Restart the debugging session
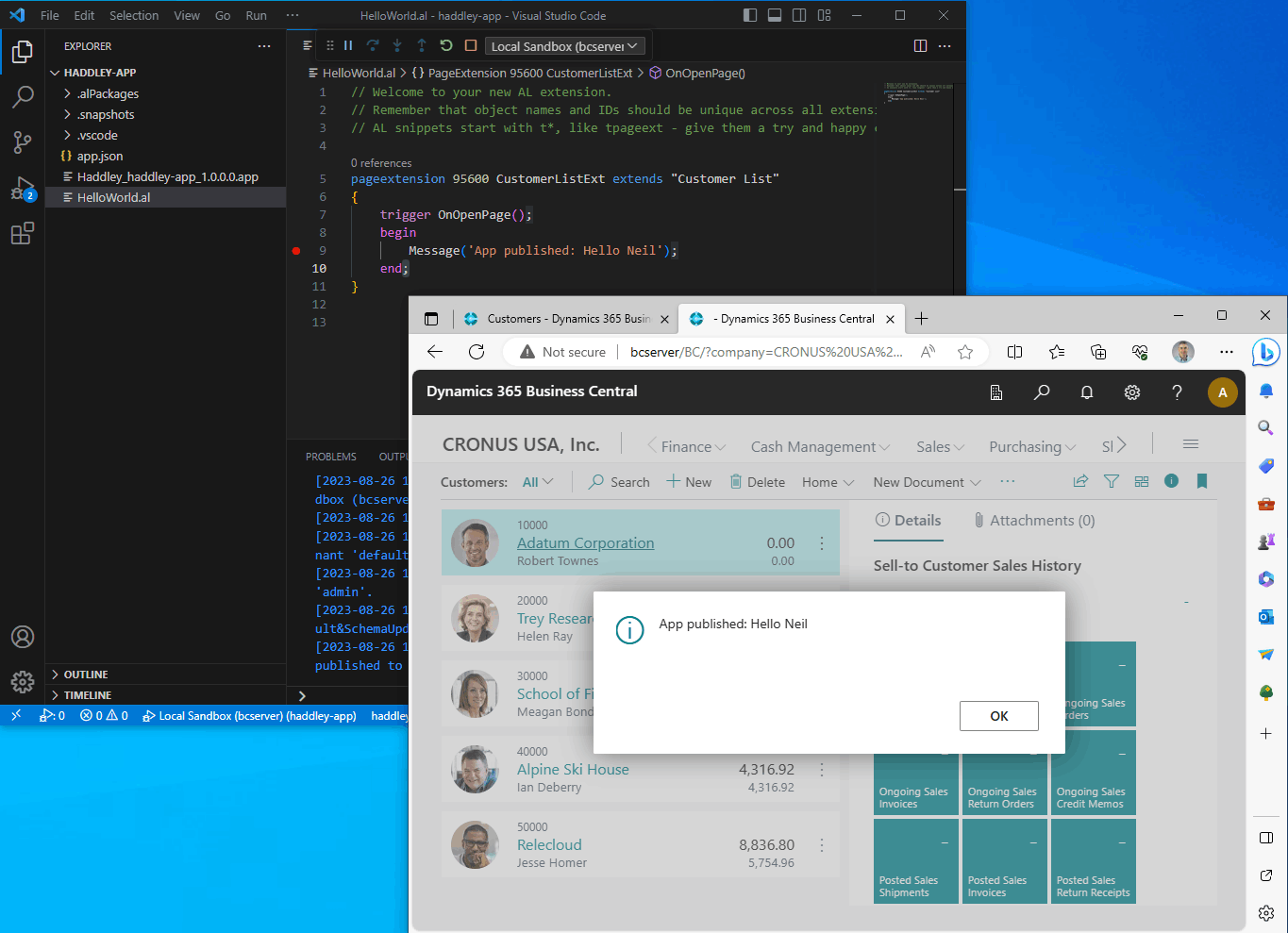Screen dimensions: 1288x933 point(446,45)
